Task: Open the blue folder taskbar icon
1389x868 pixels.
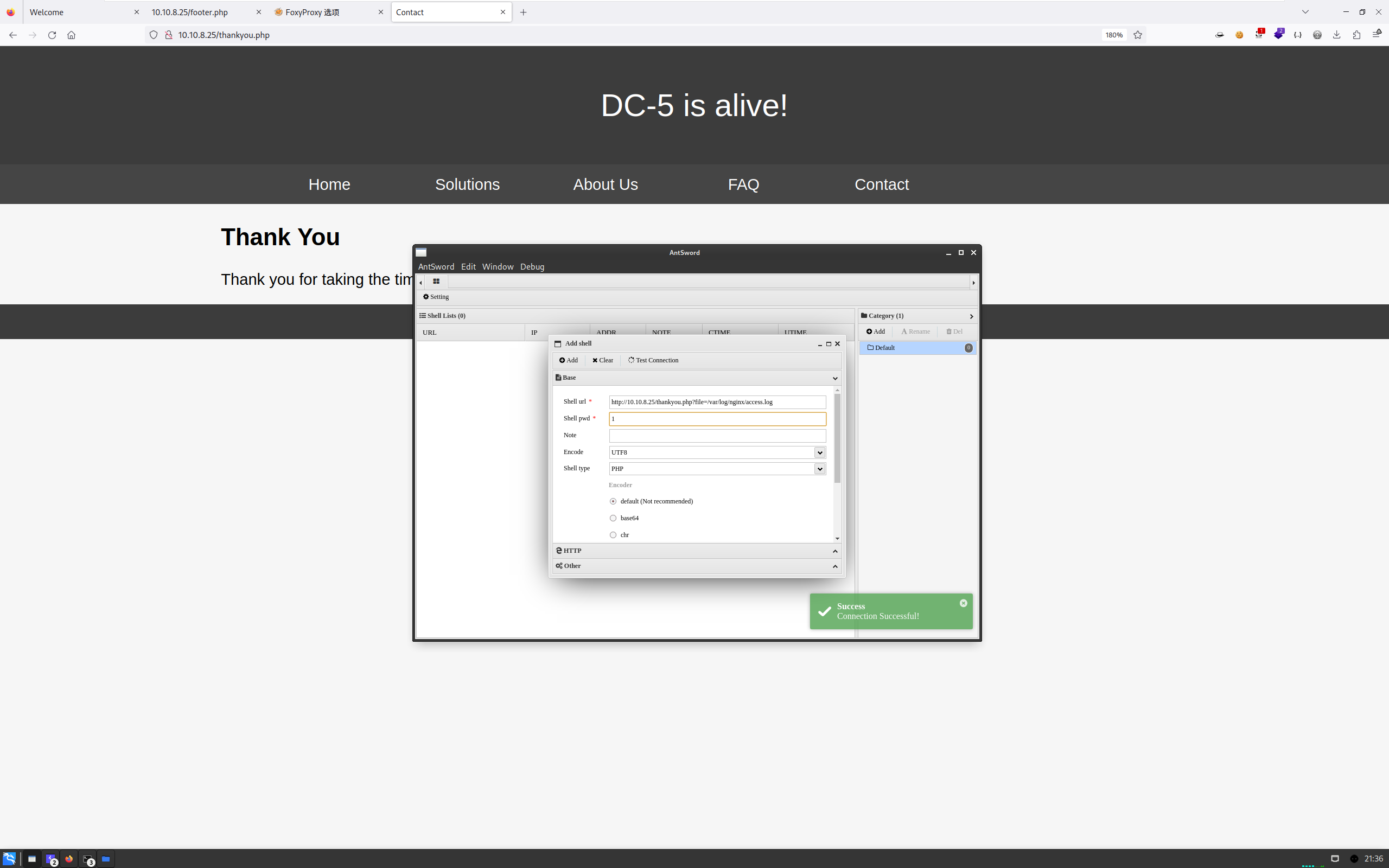Action: 106,859
